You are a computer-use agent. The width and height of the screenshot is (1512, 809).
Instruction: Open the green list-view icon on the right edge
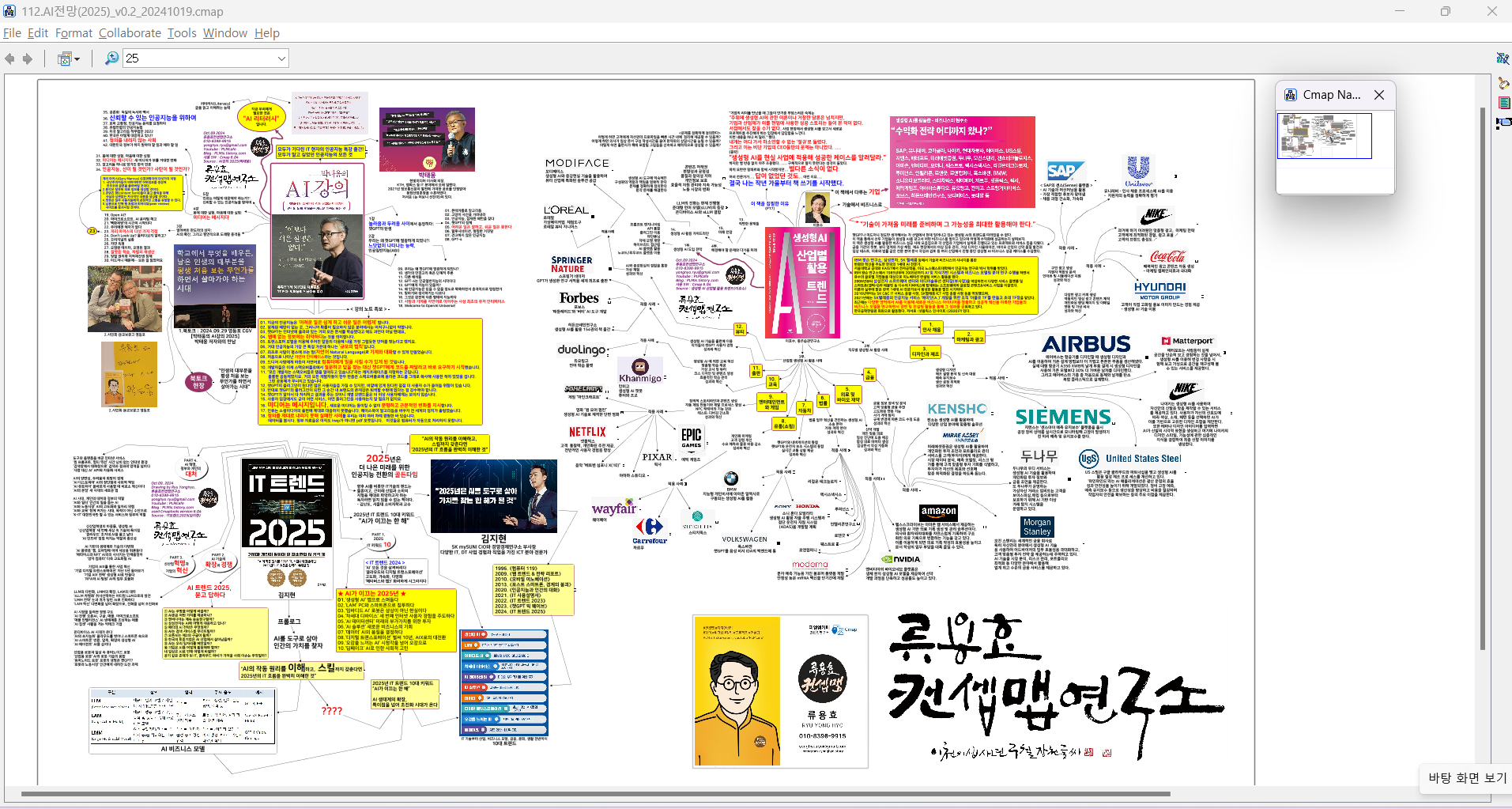pyautogui.click(x=1504, y=103)
